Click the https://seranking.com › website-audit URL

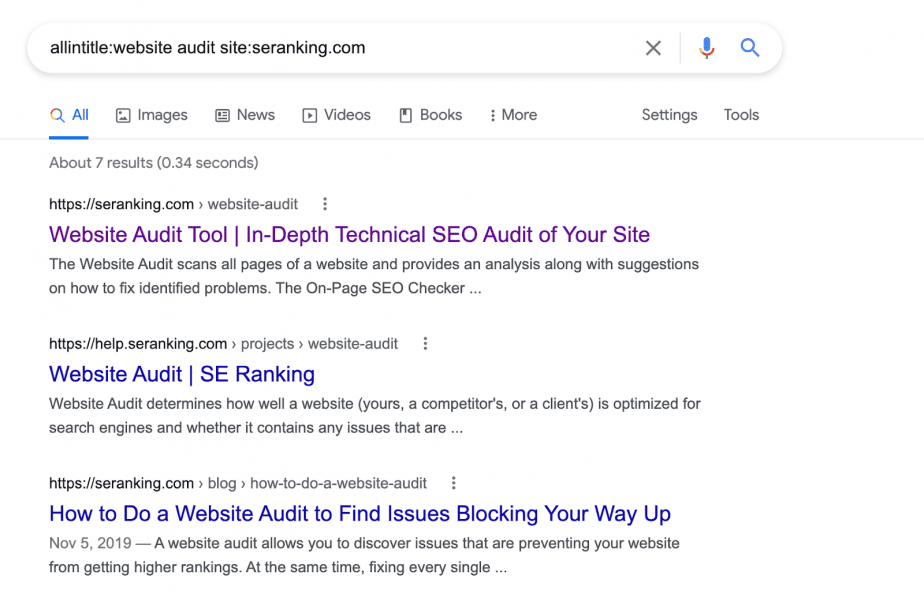coord(173,204)
